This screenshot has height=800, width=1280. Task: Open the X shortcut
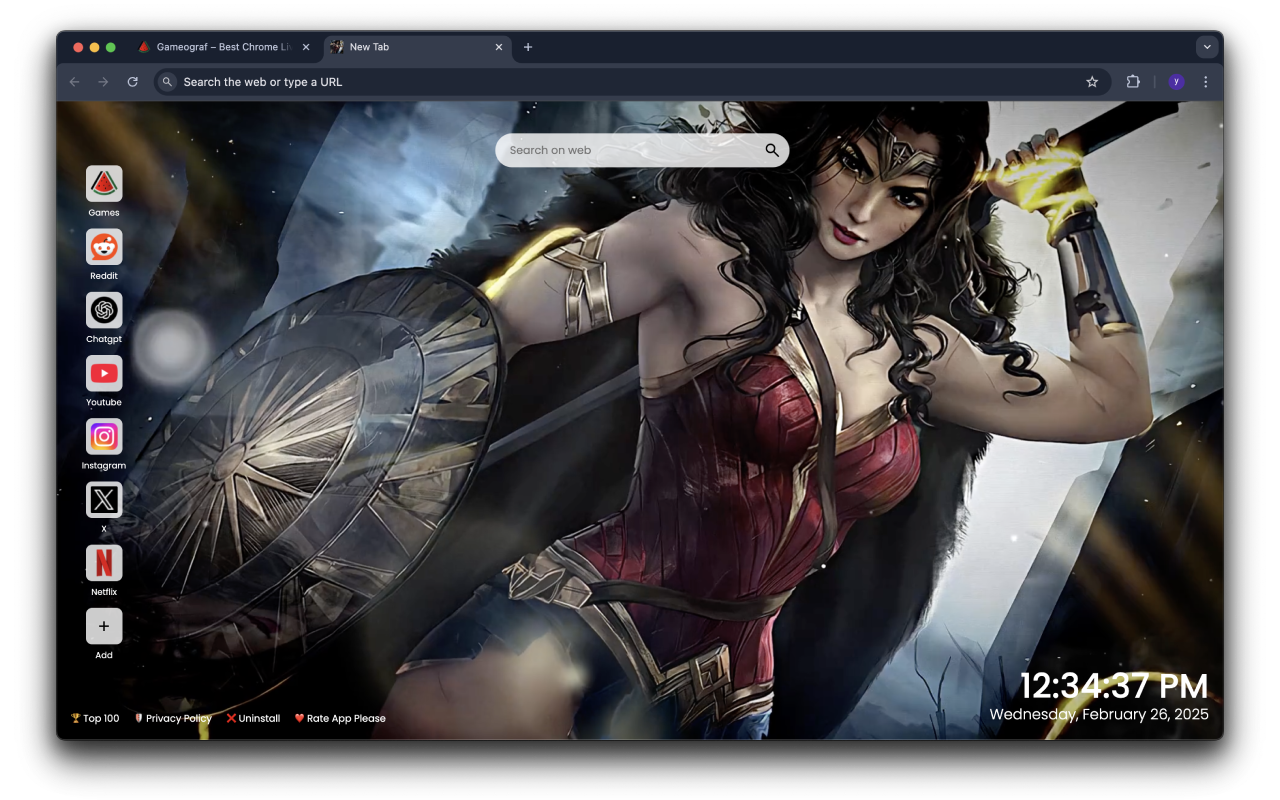click(x=104, y=500)
